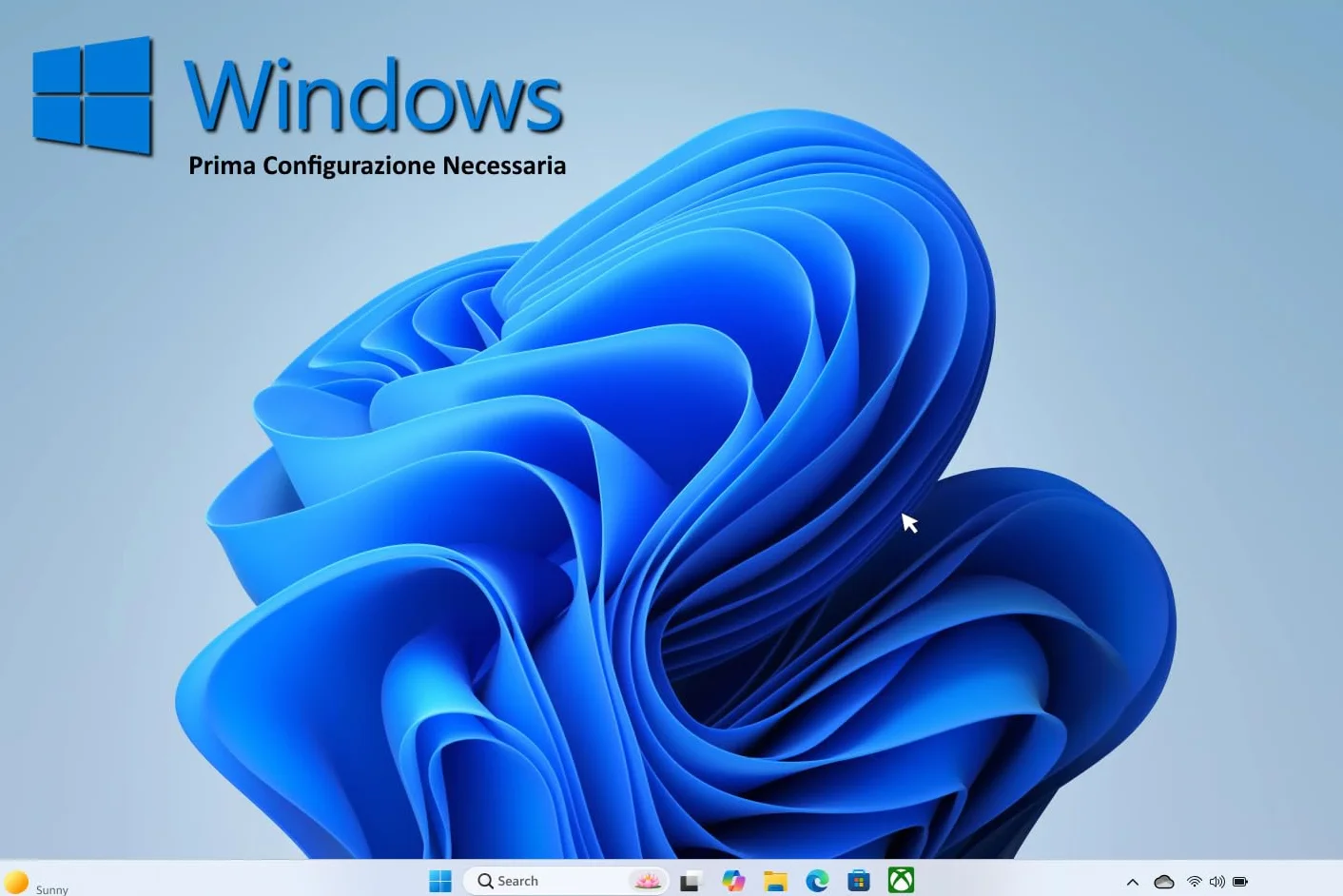Open the Microsoft Store app
Viewport: 1343px width, 896px height.
click(859, 881)
